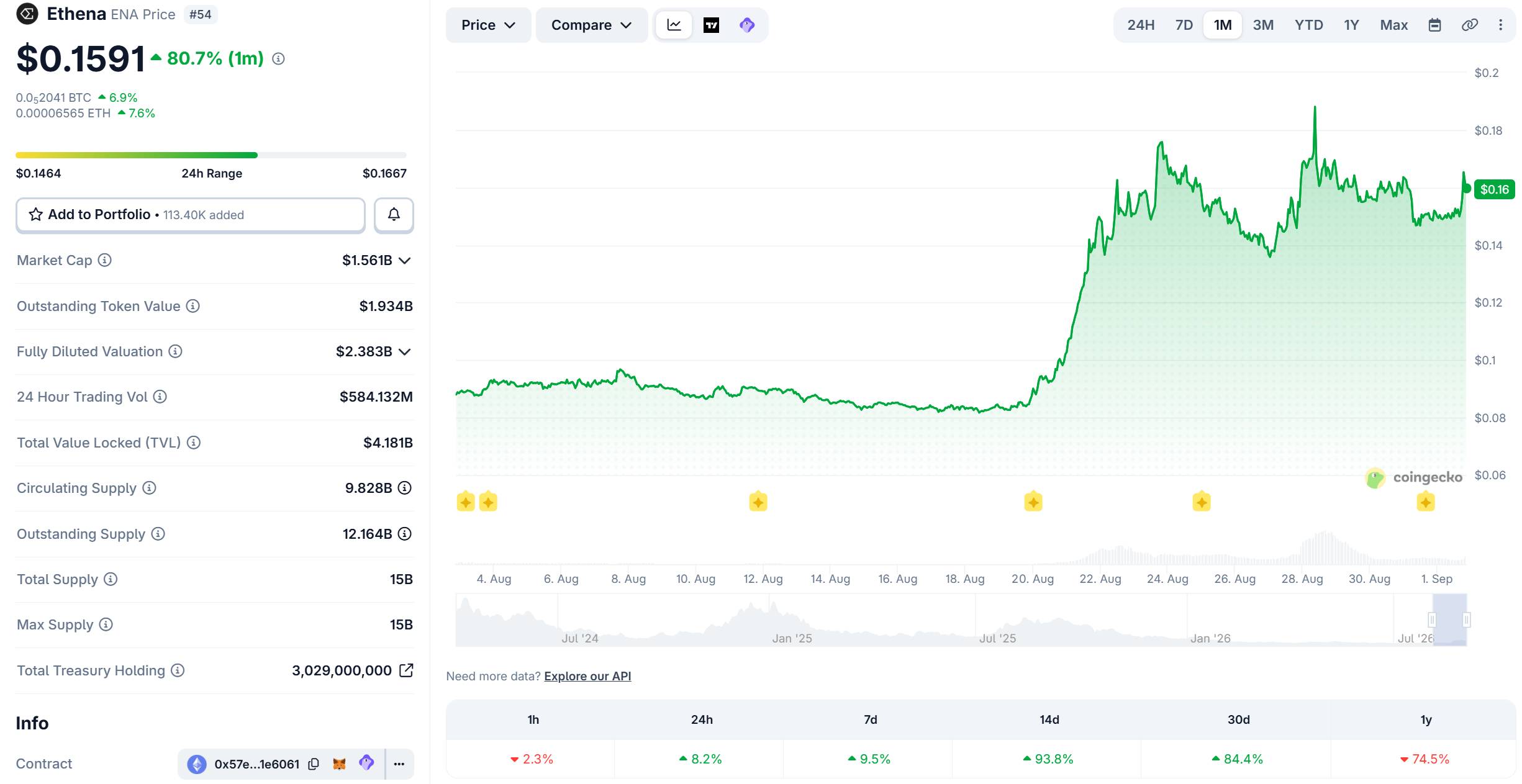Click news marker near 25. Aug
Screen dimensions: 1522x784
point(1202,502)
